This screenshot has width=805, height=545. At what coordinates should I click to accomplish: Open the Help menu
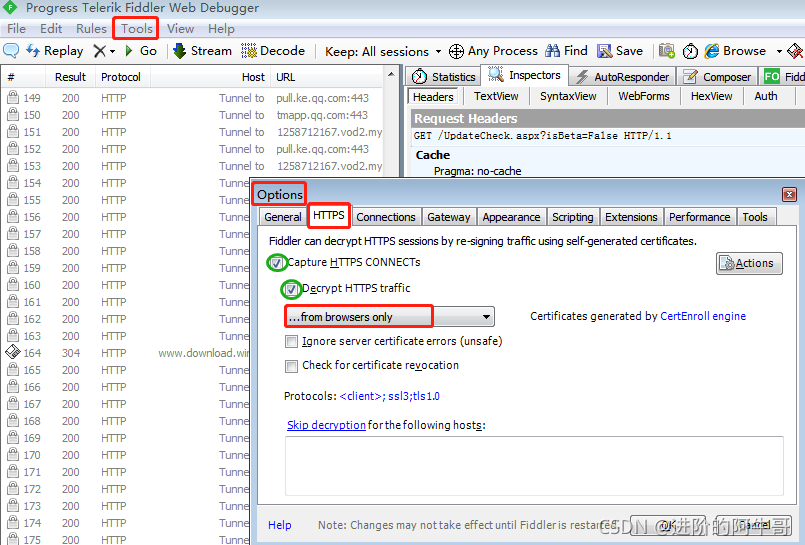click(221, 29)
